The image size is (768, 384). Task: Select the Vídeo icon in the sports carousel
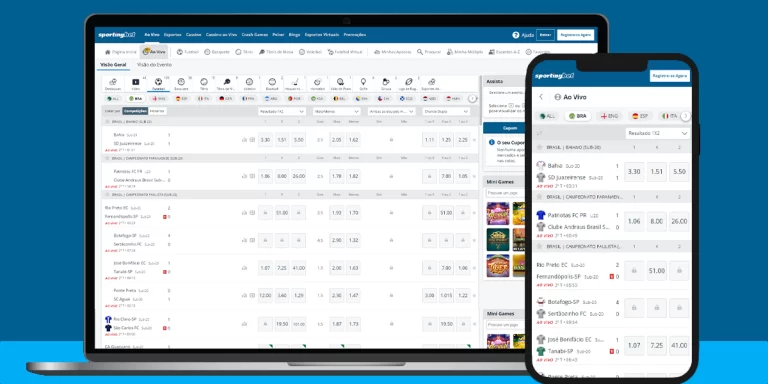136,84
